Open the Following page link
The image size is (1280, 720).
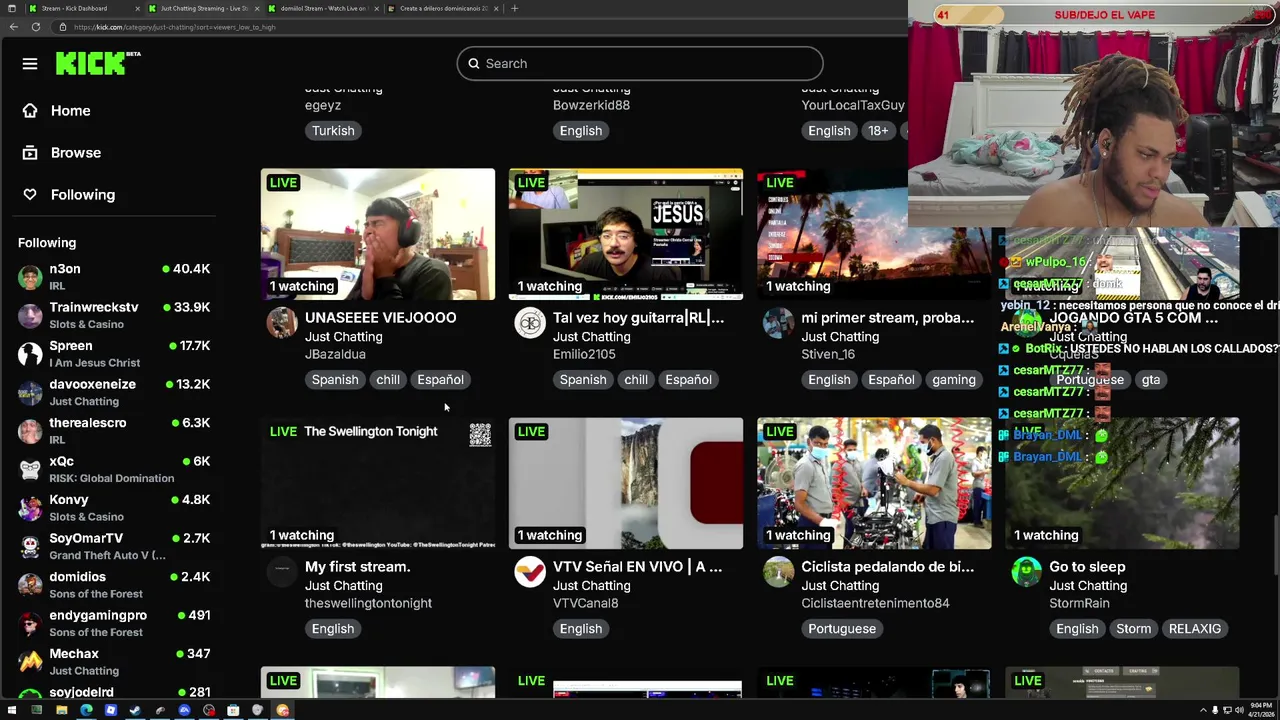pos(82,195)
